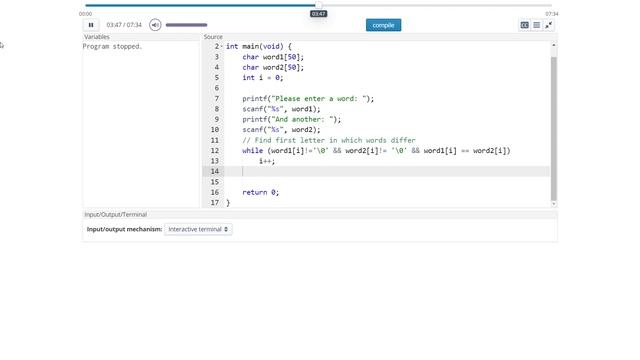
Task: Click source scrollbar up arrow
Action: (x=553, y=45)
